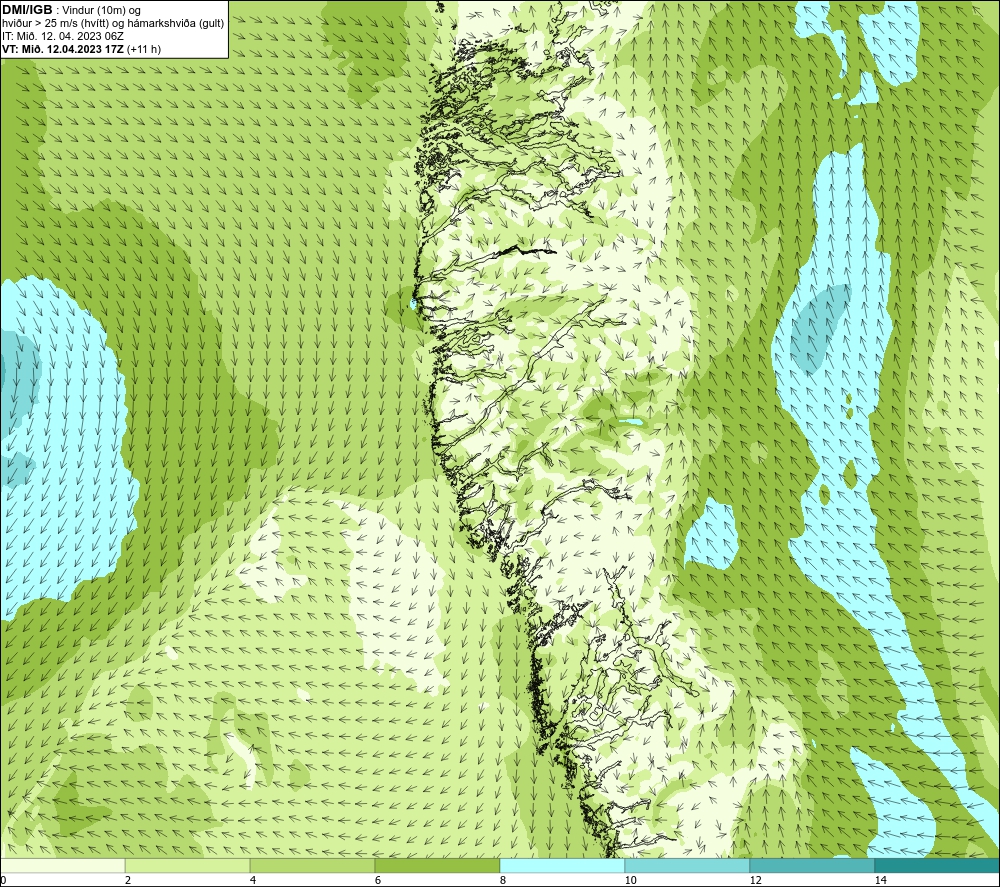This screenshot has width=1000, height=887.
Task: Click the 'Vindur (10m) og' text
Action: tap(101, 11)
